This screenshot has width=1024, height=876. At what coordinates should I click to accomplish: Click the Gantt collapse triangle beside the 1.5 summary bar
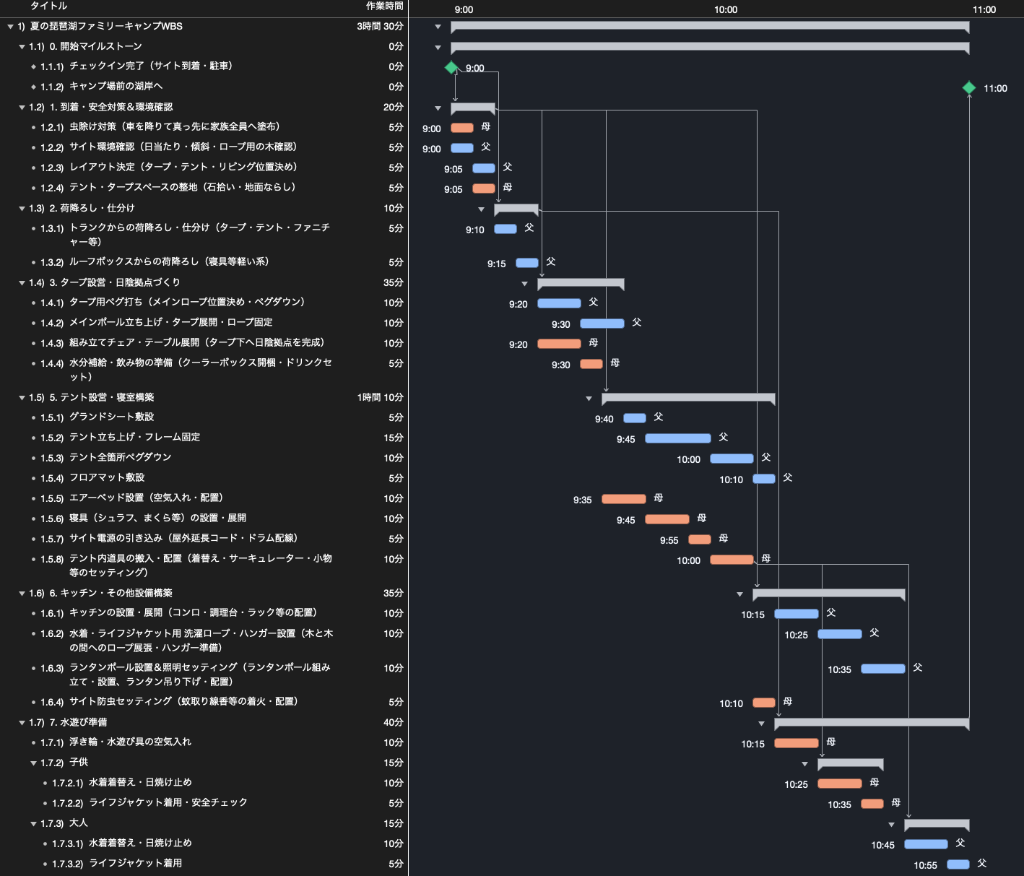coord(588,398)
